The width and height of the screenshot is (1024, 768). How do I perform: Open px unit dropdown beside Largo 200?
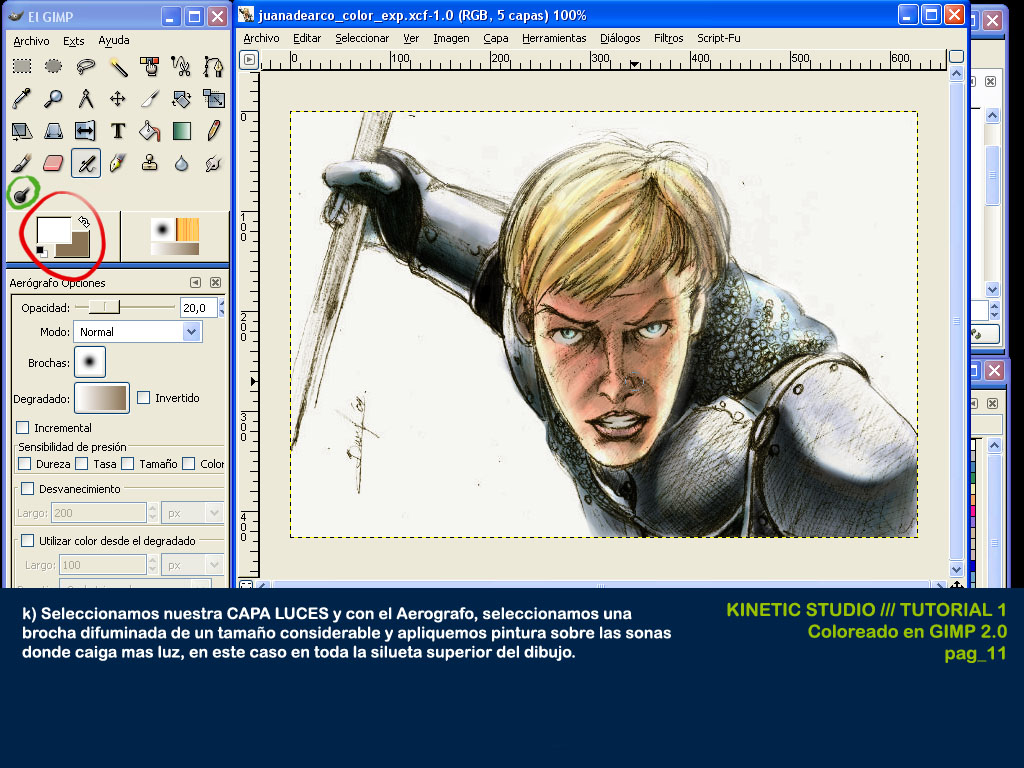[193, 513]
